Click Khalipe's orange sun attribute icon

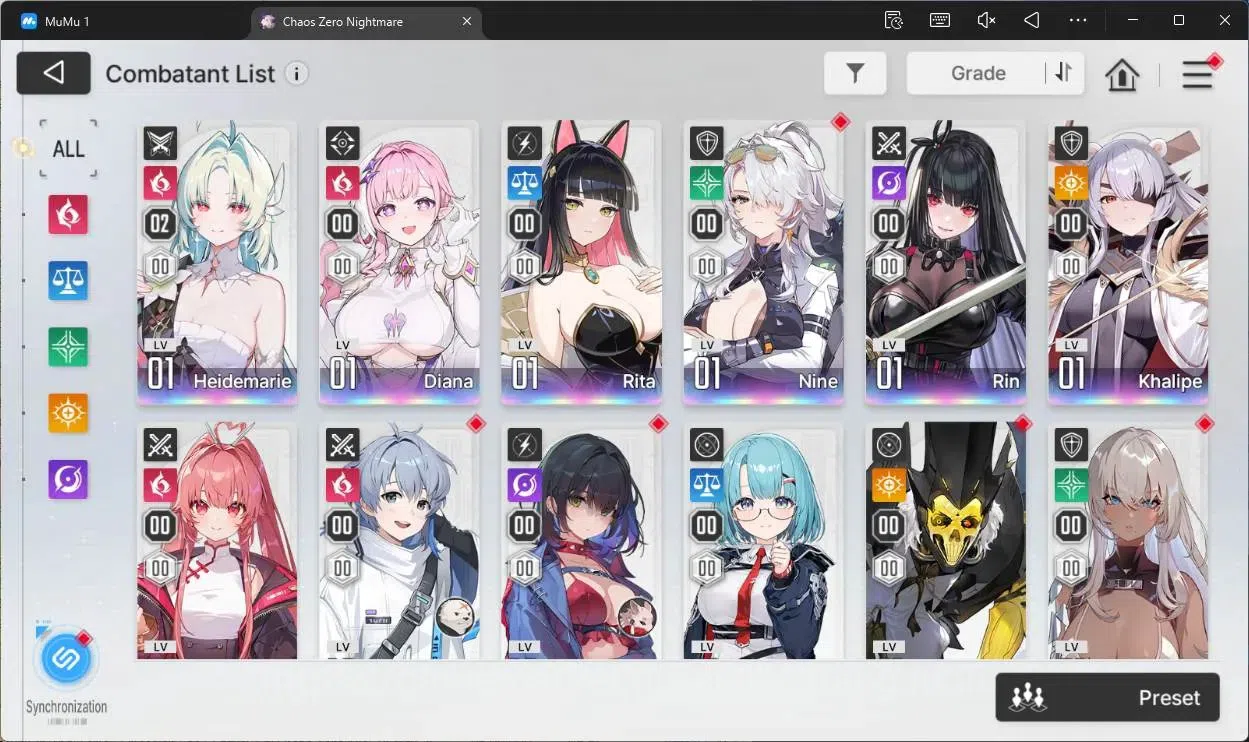point(1071,183)
